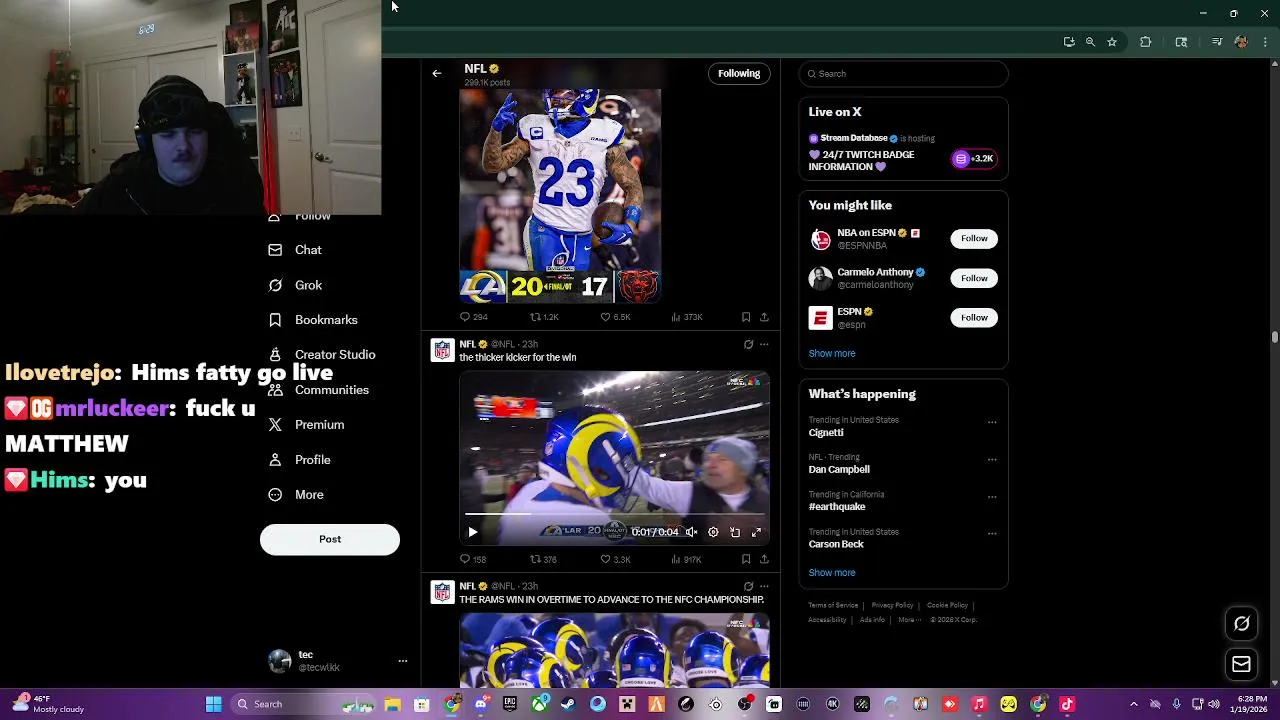Go back using the arrow beside NFL
1280x720 pixels.
436,73
